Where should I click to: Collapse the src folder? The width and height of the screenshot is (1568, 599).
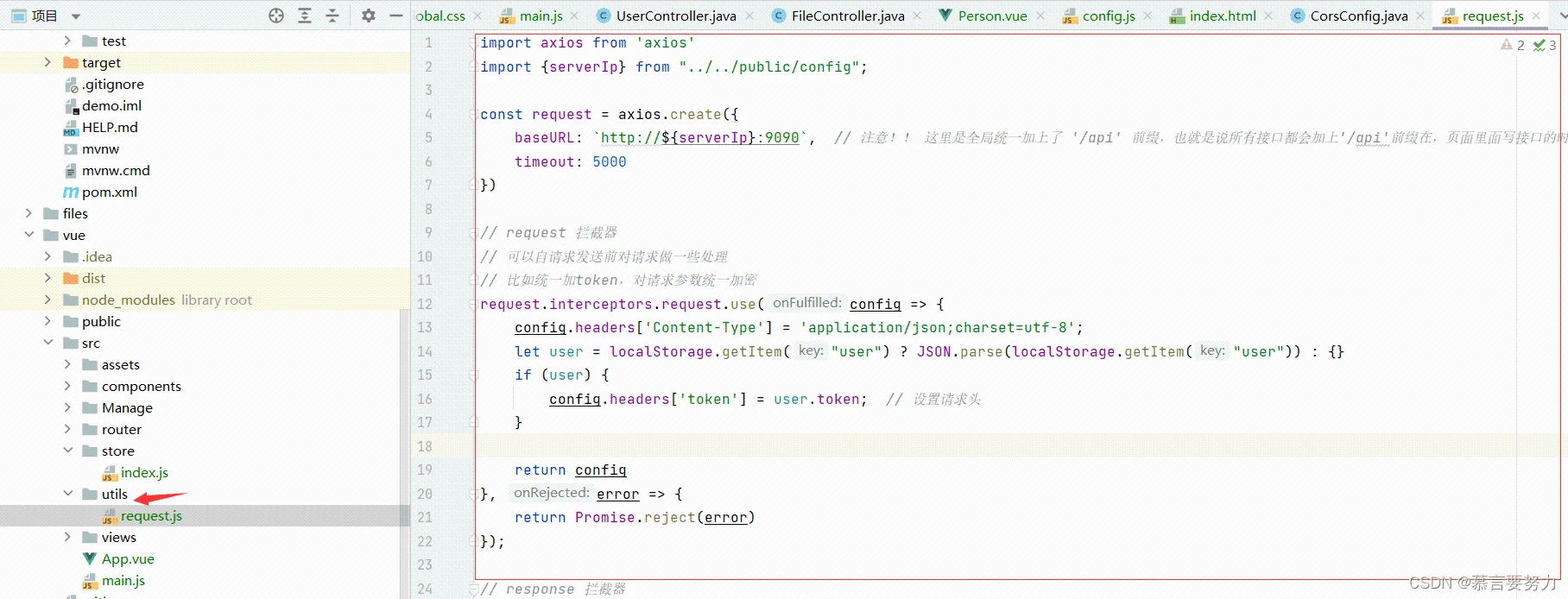[47, 343]
